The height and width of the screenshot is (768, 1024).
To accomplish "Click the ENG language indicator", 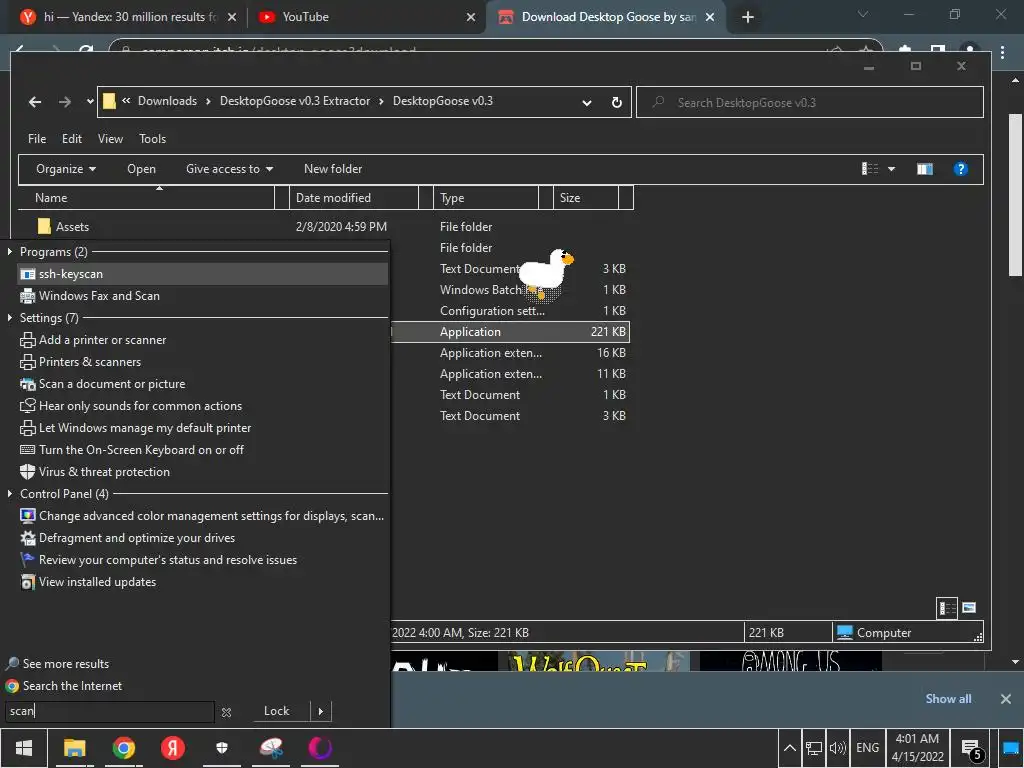I will click(x=867, y=748).
